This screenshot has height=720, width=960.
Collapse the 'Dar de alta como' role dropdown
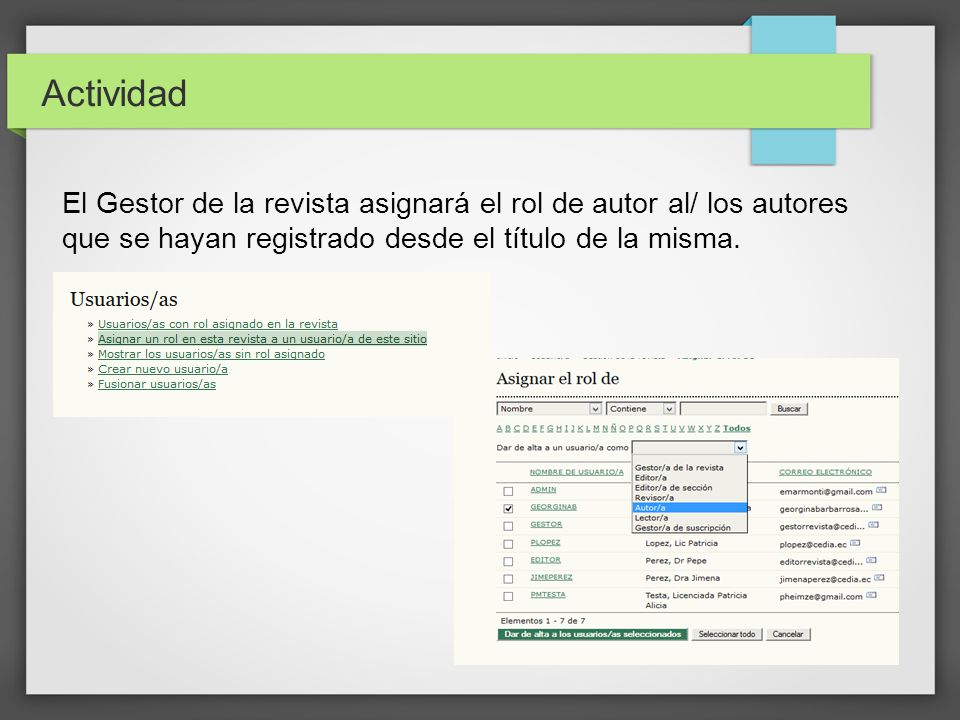click(x=740, y=448)
